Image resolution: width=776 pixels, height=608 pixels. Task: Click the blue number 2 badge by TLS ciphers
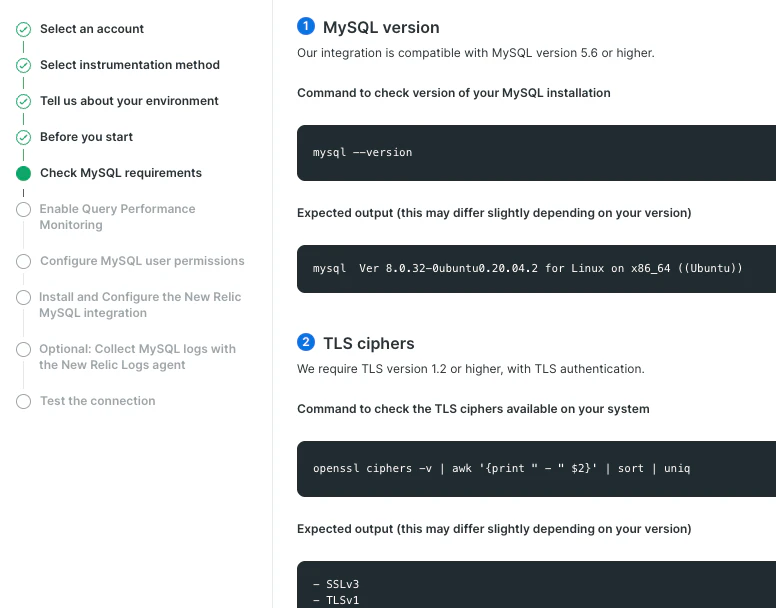coord(306,342)
